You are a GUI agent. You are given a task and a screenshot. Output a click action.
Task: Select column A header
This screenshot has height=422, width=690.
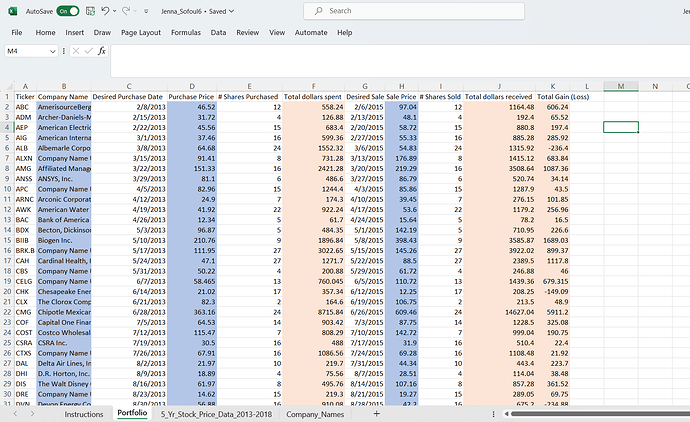[x=25, y=86]
